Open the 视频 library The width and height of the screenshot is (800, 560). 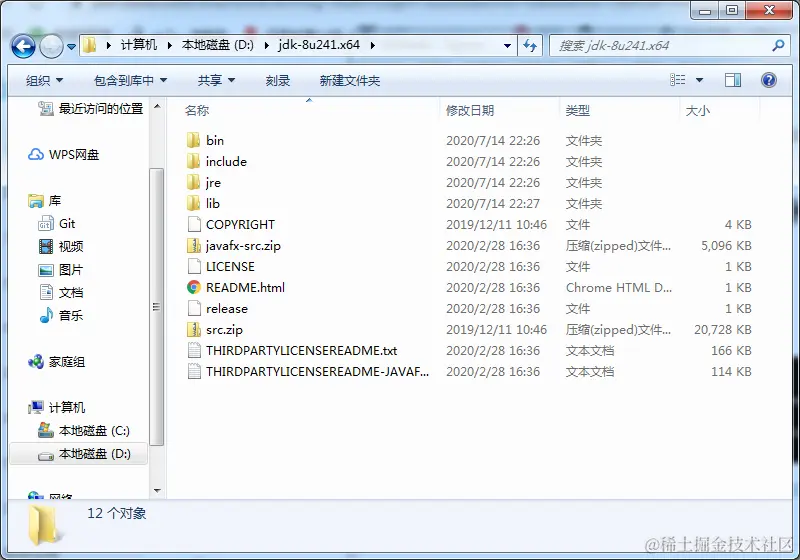(x=61, y=247)
